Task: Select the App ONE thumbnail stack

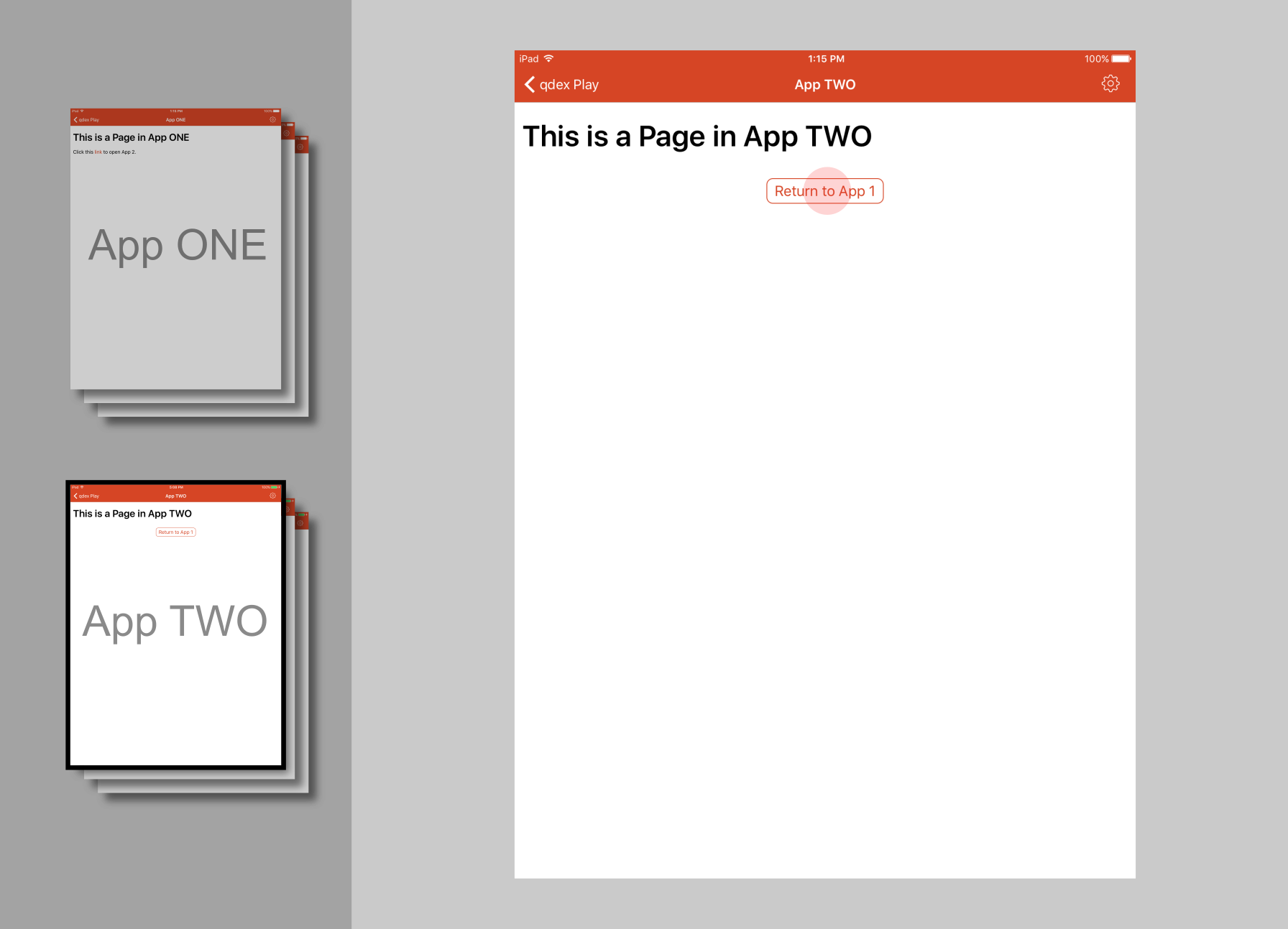Action: (175, 249)
